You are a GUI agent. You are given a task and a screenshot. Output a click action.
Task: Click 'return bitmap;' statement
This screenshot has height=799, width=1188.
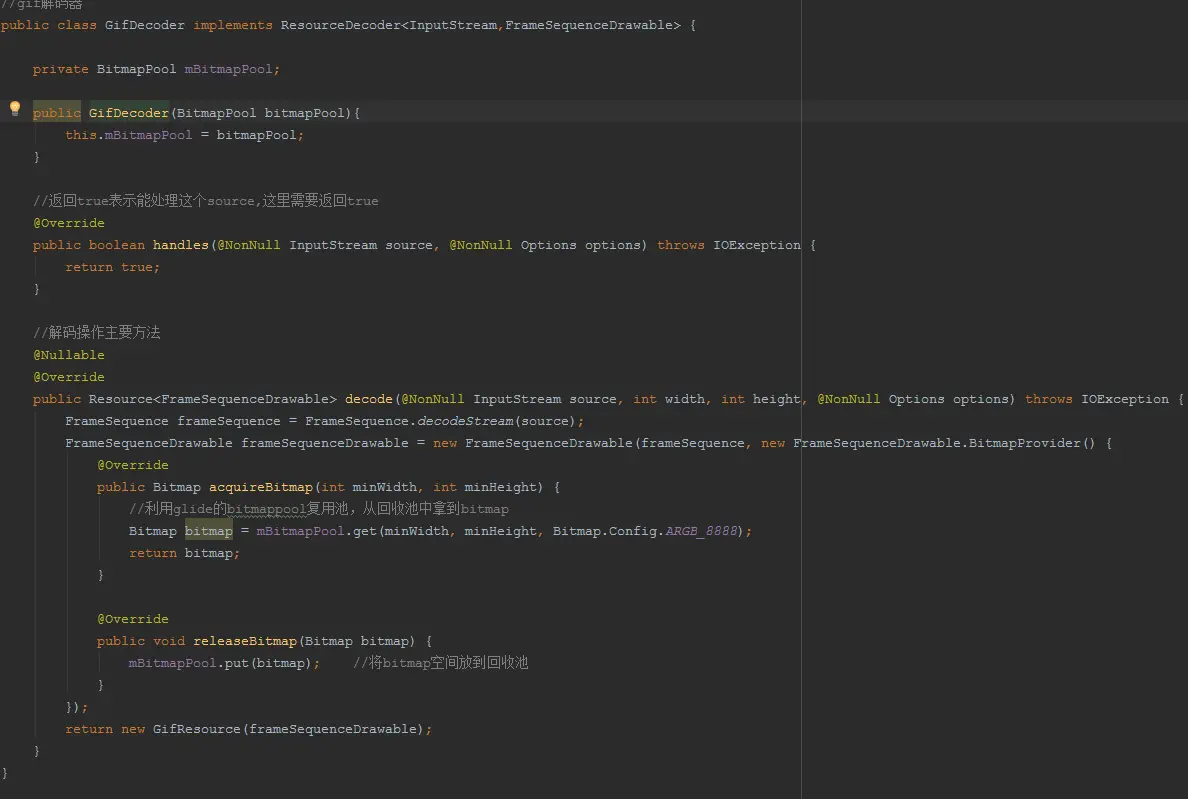[x=184, y=553]
